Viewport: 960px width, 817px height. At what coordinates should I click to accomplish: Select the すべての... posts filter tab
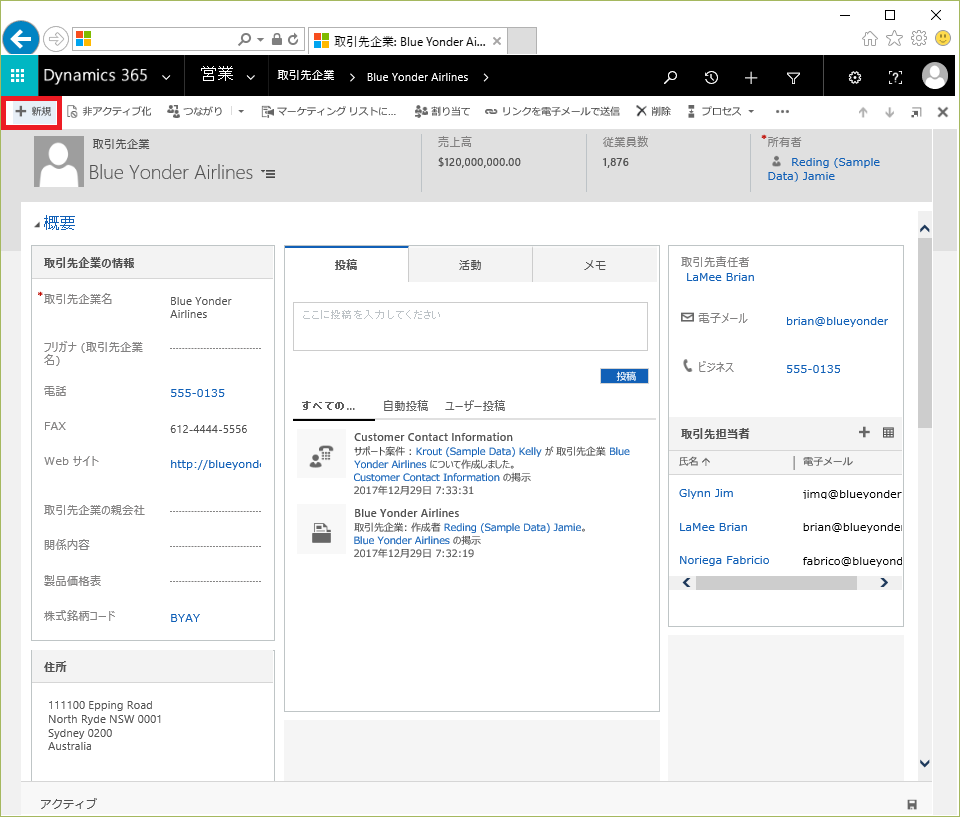[329, 406]
